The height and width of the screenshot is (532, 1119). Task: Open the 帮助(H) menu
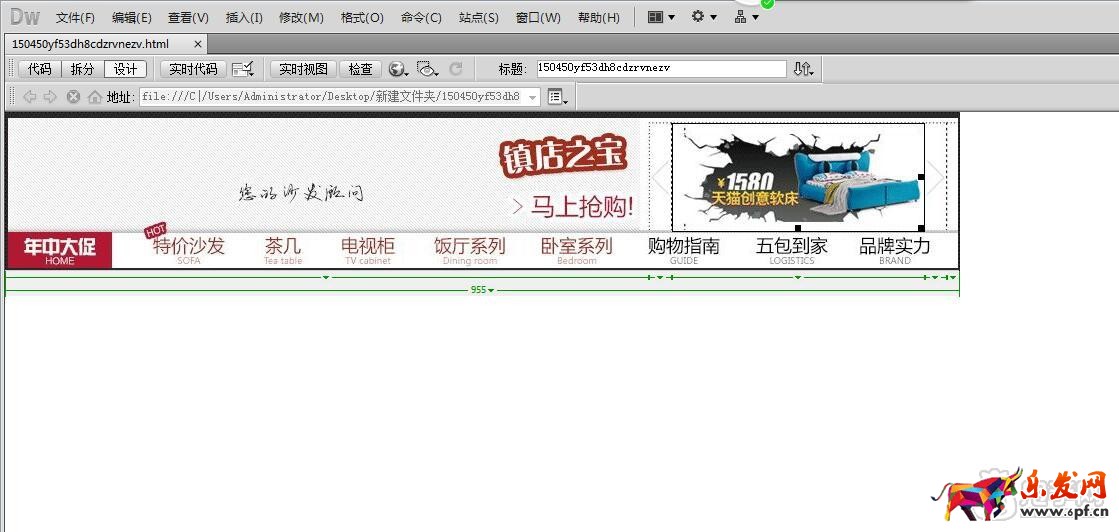[599, 17]
